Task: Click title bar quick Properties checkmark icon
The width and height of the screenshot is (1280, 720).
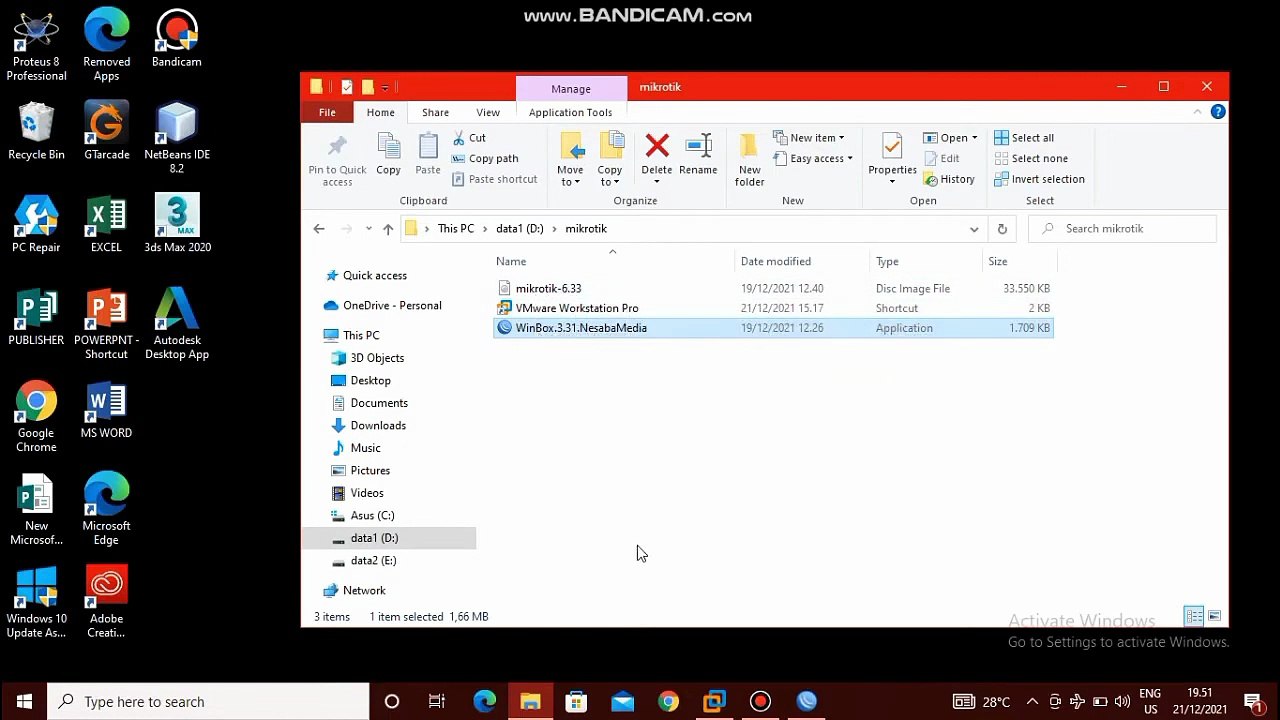Action: (346, 87)
